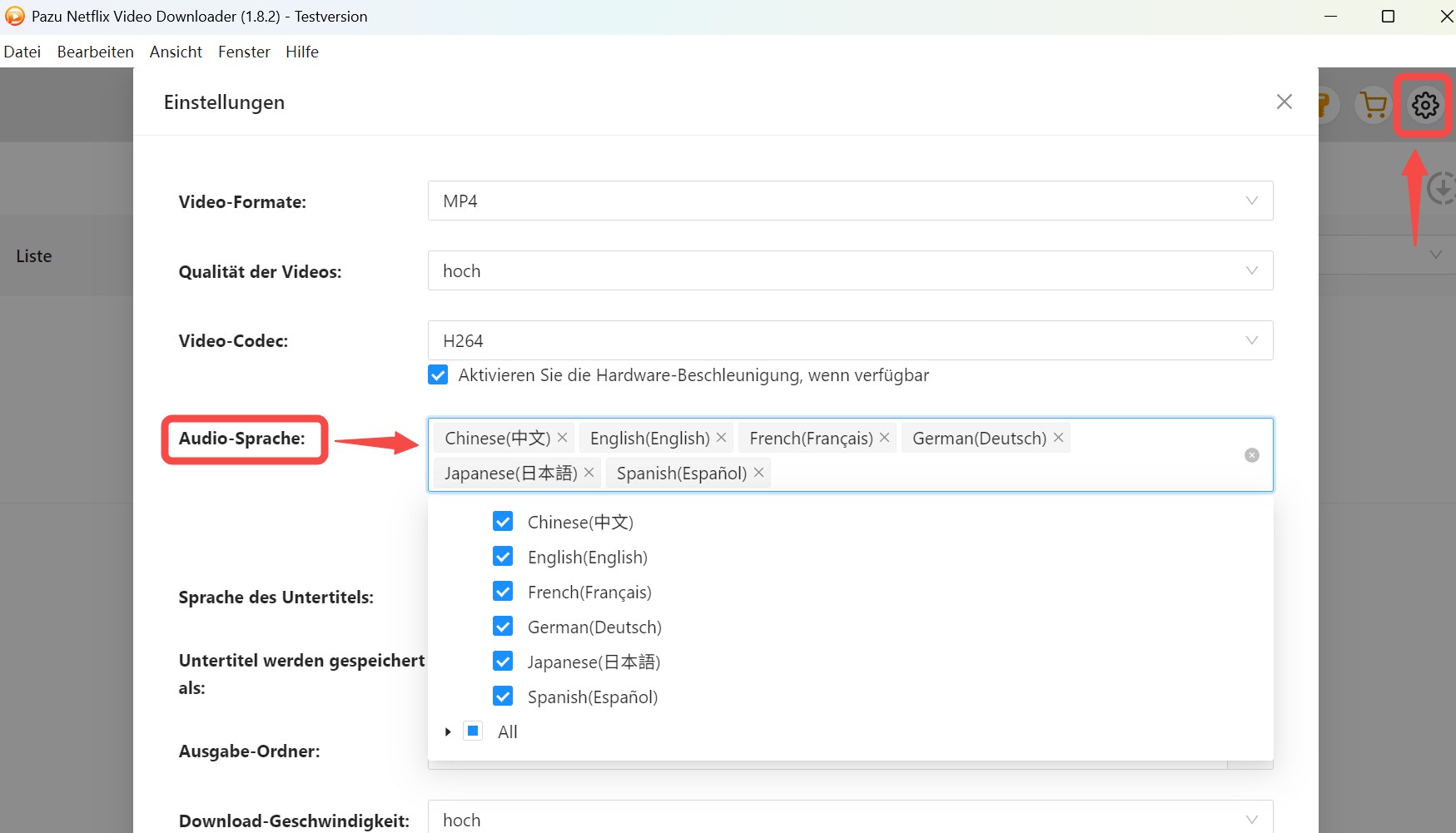Minimize the application window
The width and height of the screenshot is (1456, 833).
1330,17
